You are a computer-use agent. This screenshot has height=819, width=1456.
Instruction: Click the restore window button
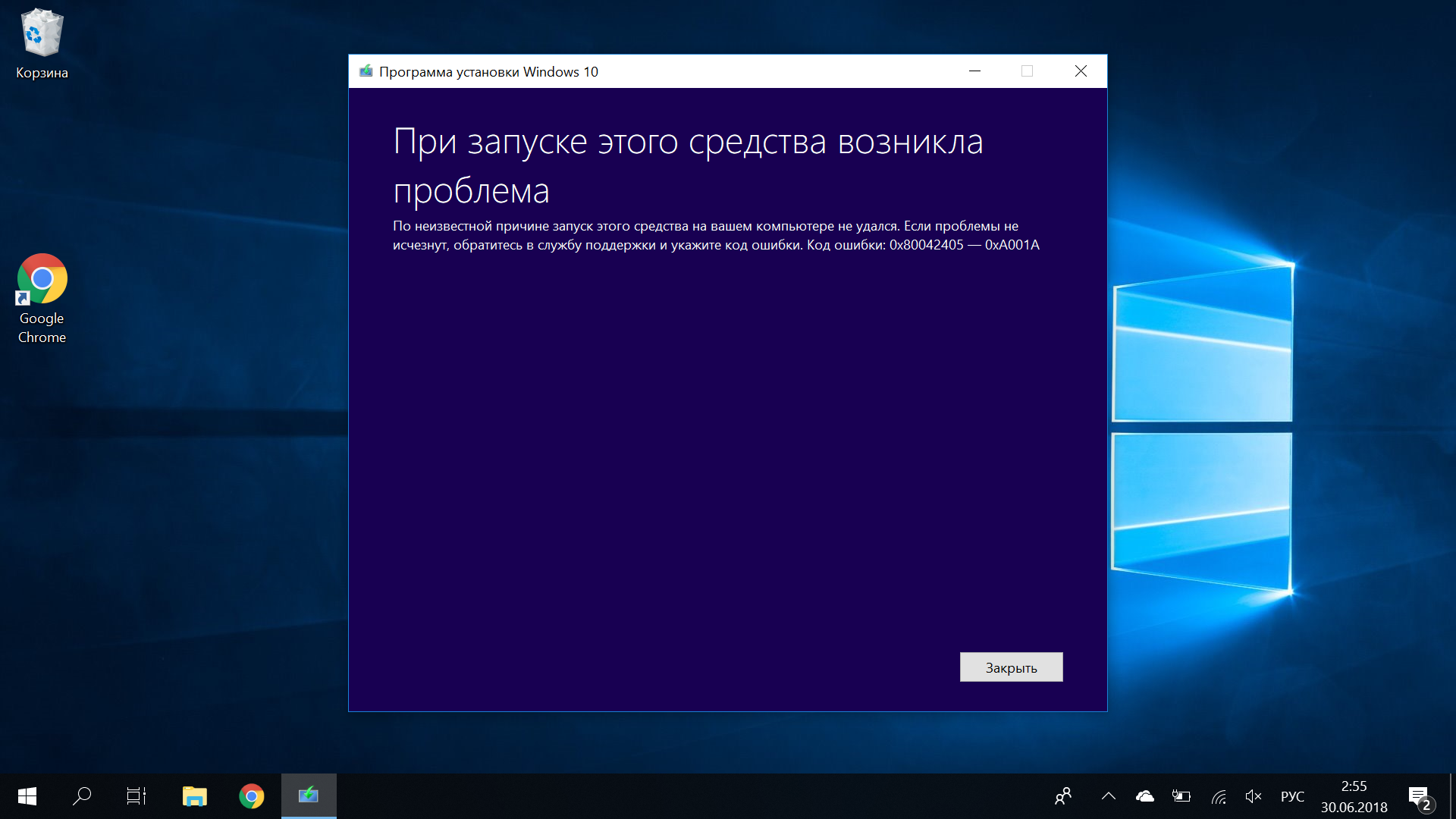pyautogui.click(x=1025, y=71)
